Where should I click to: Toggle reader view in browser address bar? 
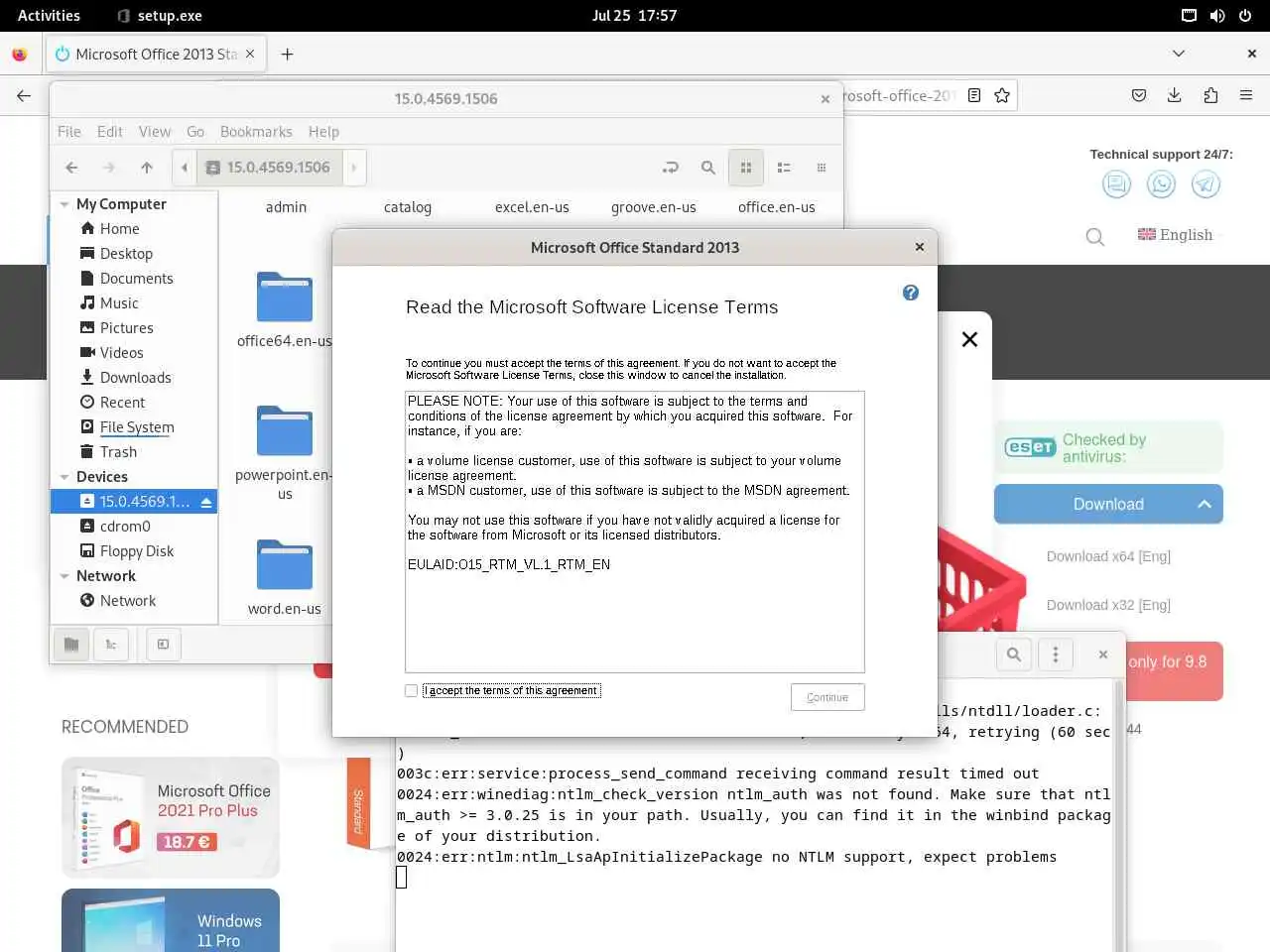coord(974,95)
